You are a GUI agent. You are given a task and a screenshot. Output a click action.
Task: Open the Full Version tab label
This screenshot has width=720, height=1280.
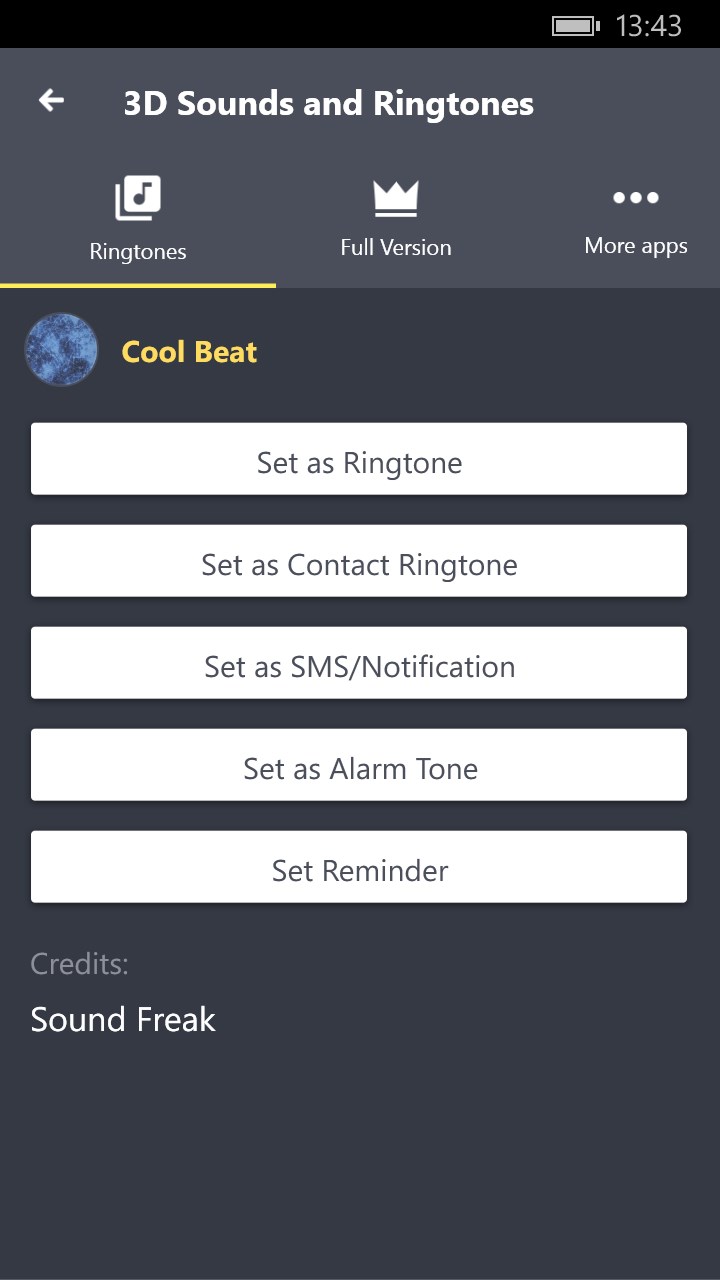click(x=396, y=247)
